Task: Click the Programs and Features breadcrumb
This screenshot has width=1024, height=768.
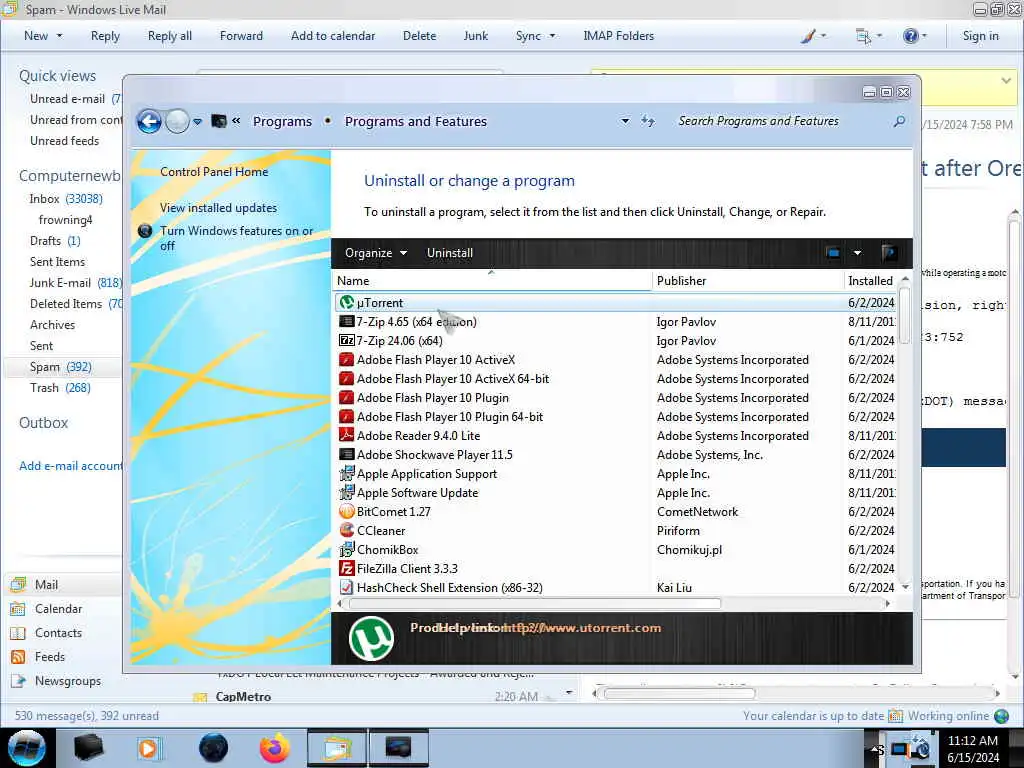Action: 416,121
